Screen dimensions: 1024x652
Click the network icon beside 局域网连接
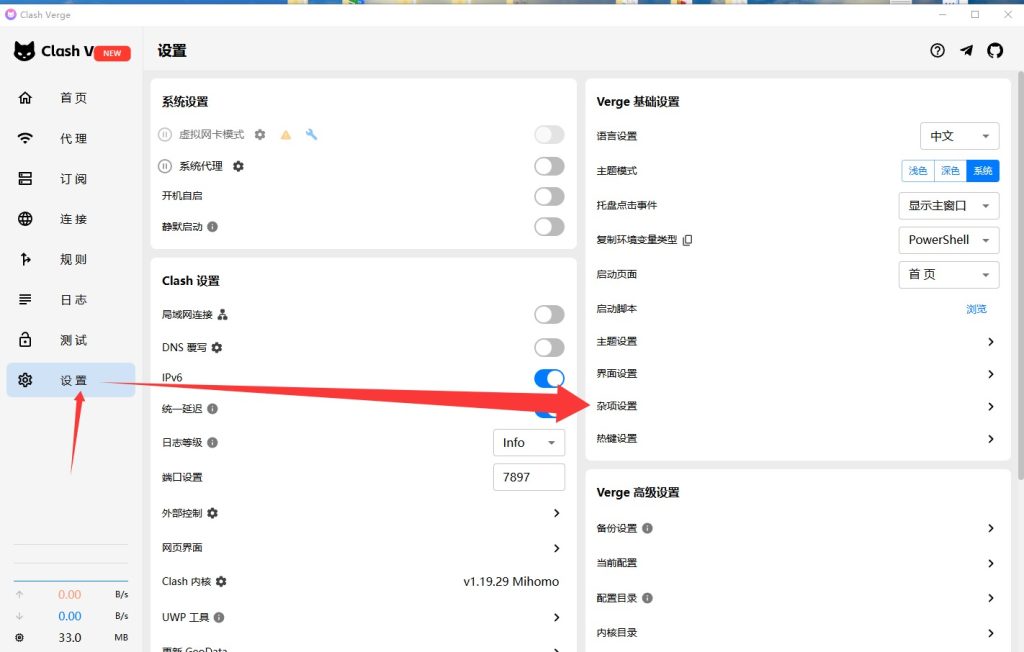[x=223, y=315]
